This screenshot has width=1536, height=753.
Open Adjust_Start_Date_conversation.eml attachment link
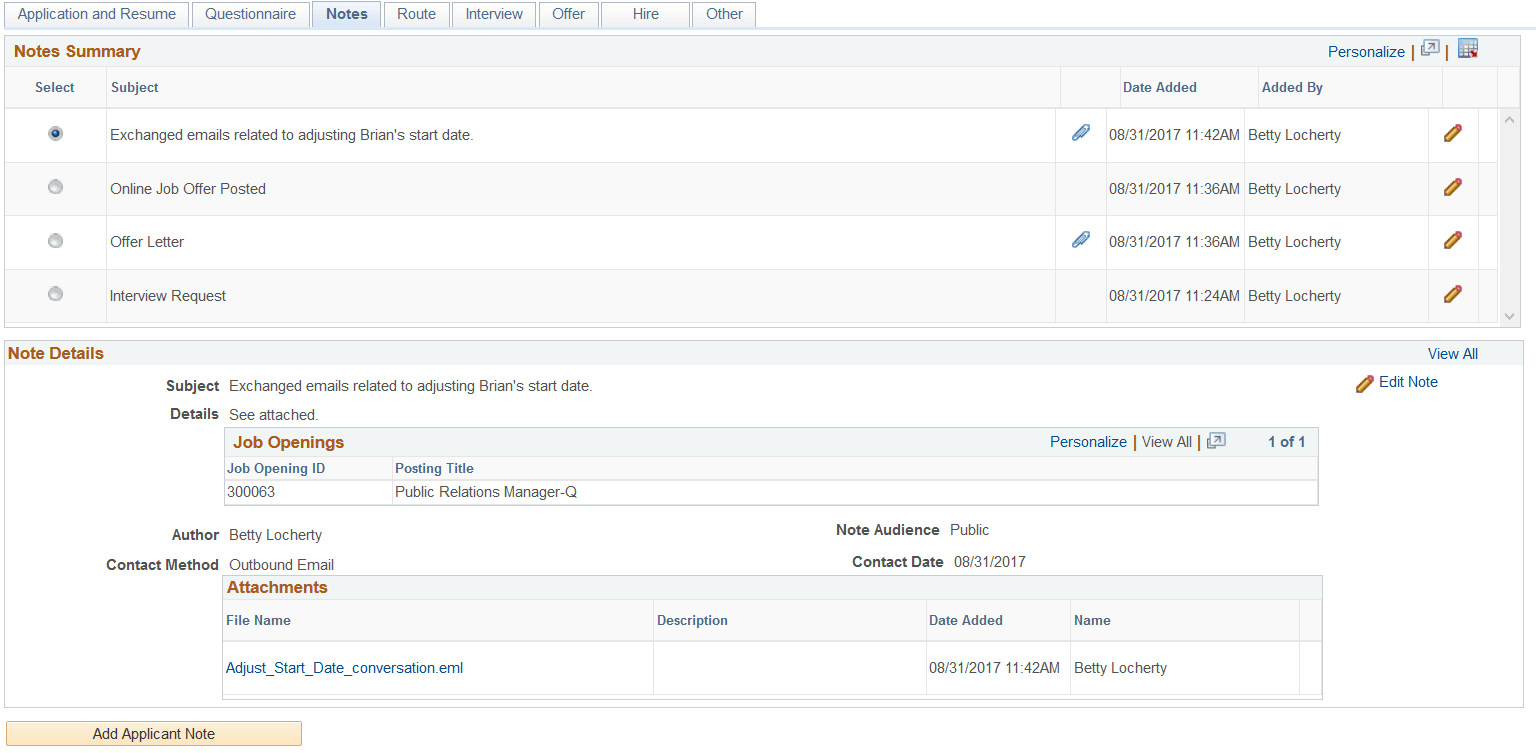[344, 667]
